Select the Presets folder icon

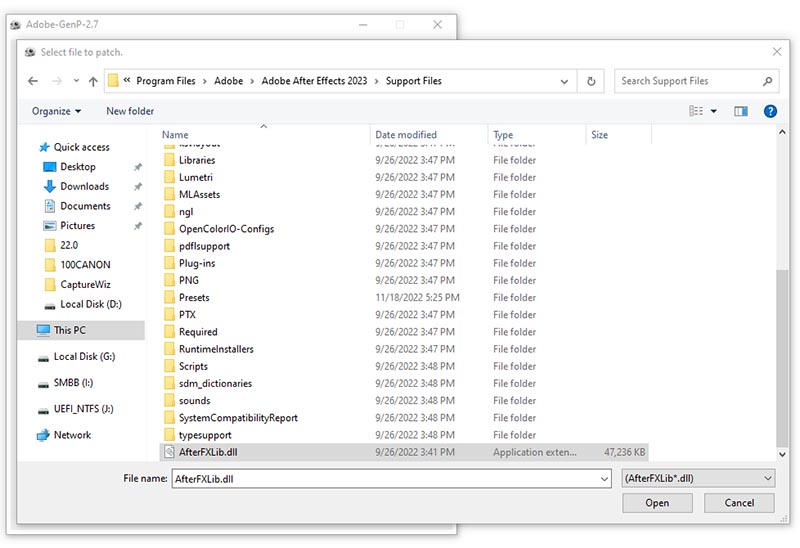(170, 297)
